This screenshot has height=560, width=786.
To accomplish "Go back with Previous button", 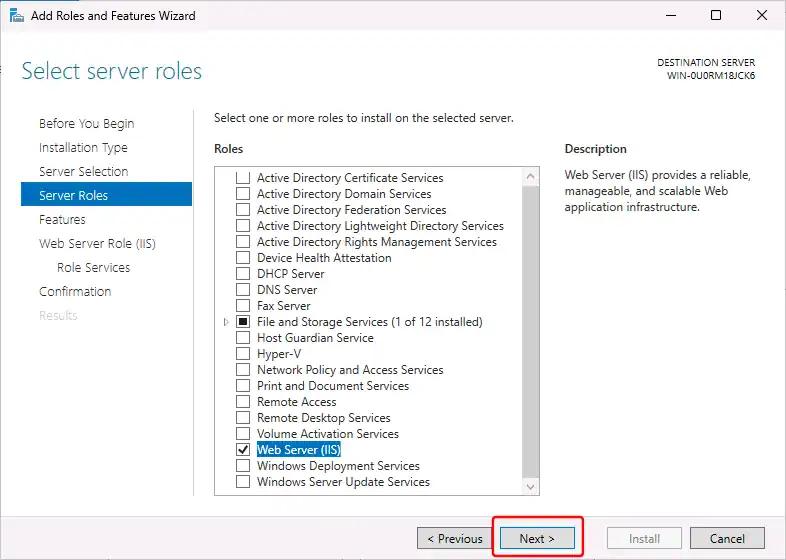I will [454, 538].
